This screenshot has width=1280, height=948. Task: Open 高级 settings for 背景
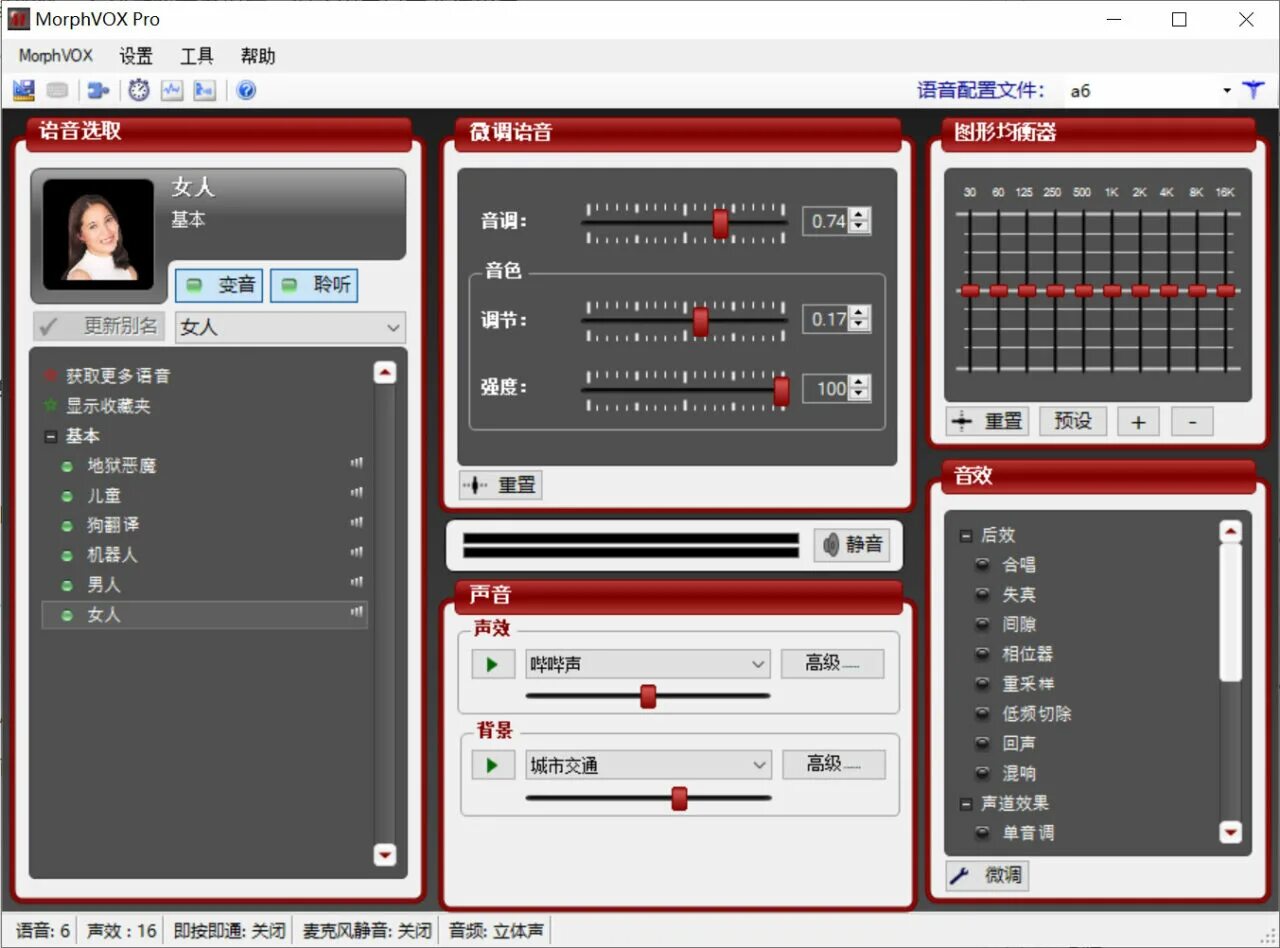coord(834,764)
